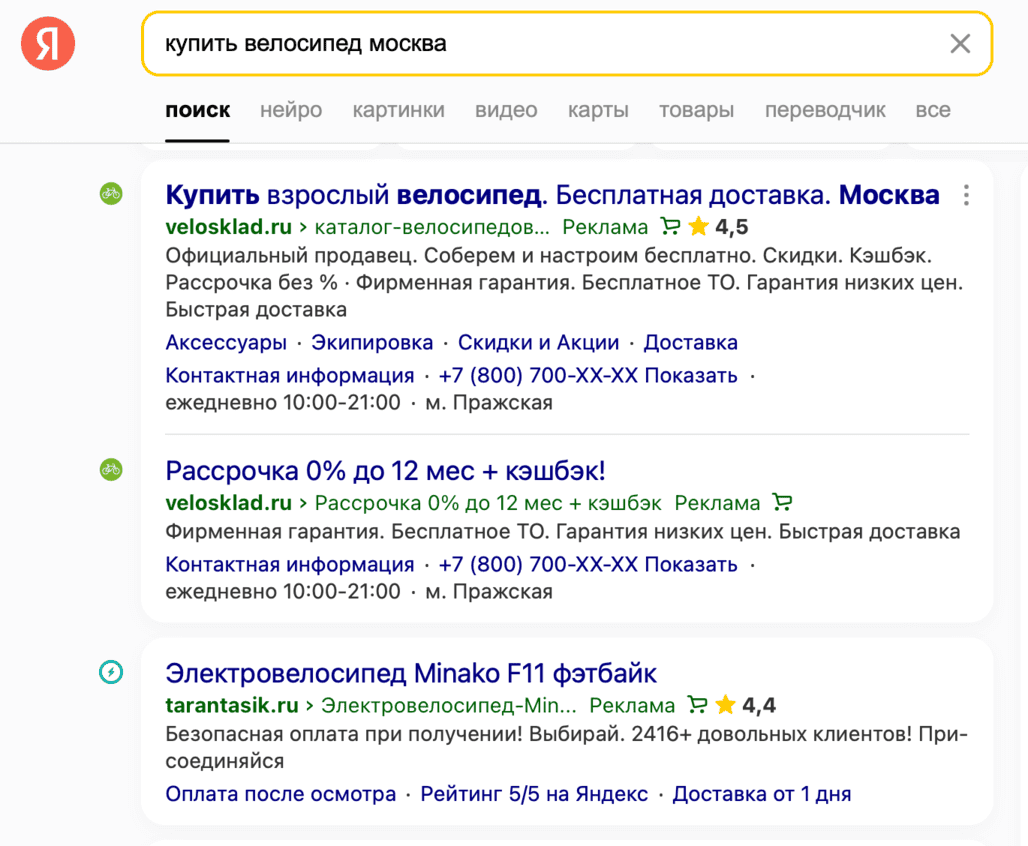Switch to the 'нейро' tab
Image resolution: width=1028 pixels, height=846 pixels.
(291, 110)
